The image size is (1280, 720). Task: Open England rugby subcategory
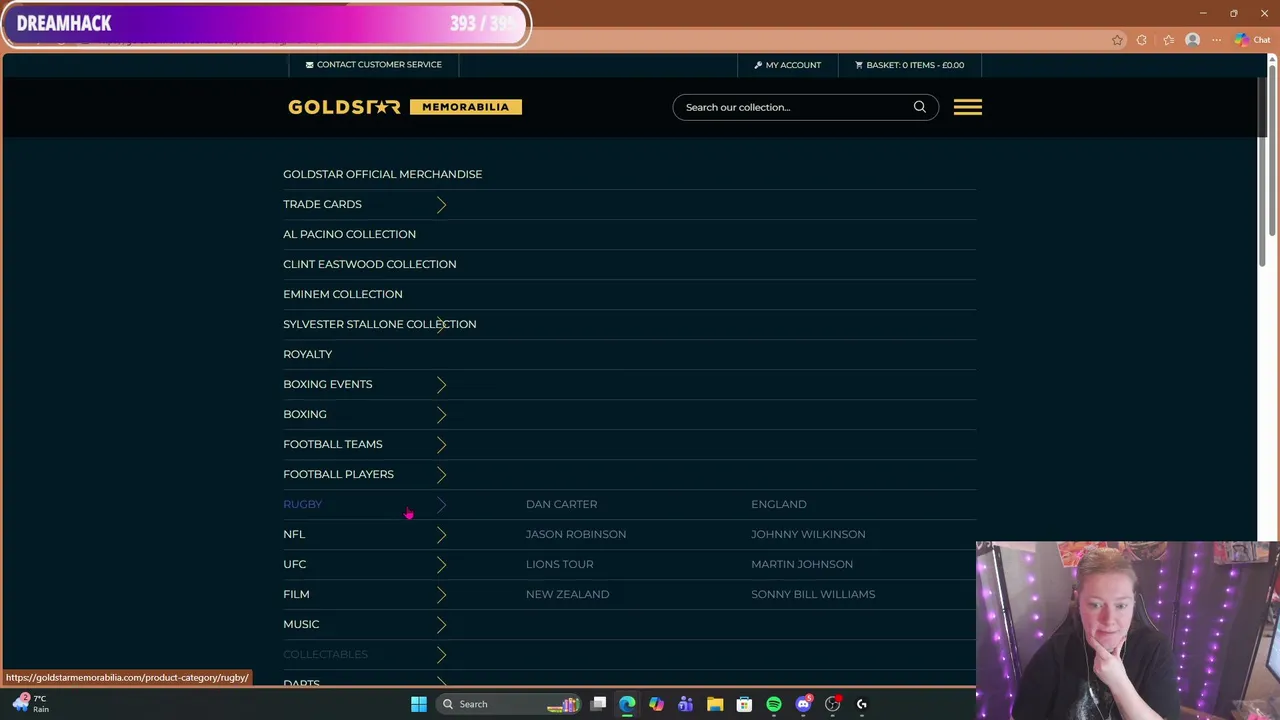point(778,504)
